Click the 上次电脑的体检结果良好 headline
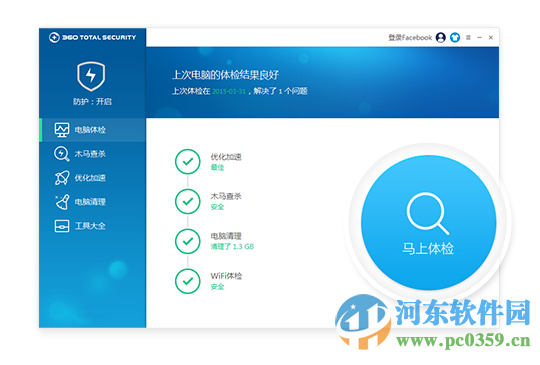The image size is (540, 365). point(226,75)
